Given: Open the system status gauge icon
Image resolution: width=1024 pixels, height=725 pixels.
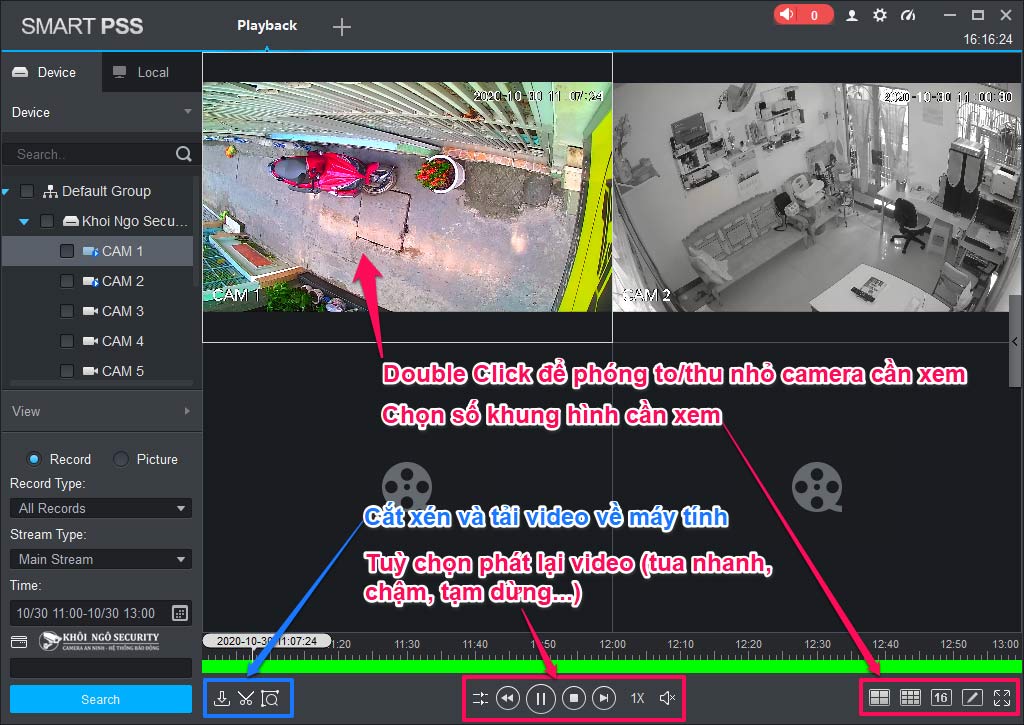Looking at the screenshot, I should click(x=908, y=15).
